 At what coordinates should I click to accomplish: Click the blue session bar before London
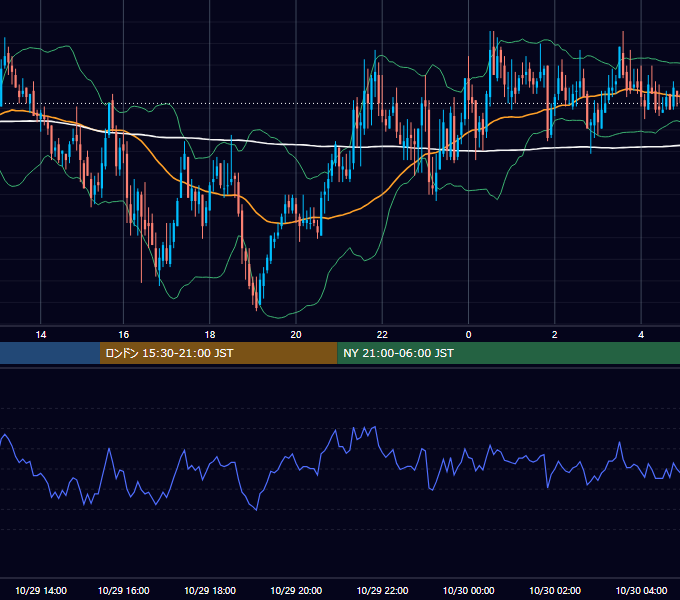(50, 353)
